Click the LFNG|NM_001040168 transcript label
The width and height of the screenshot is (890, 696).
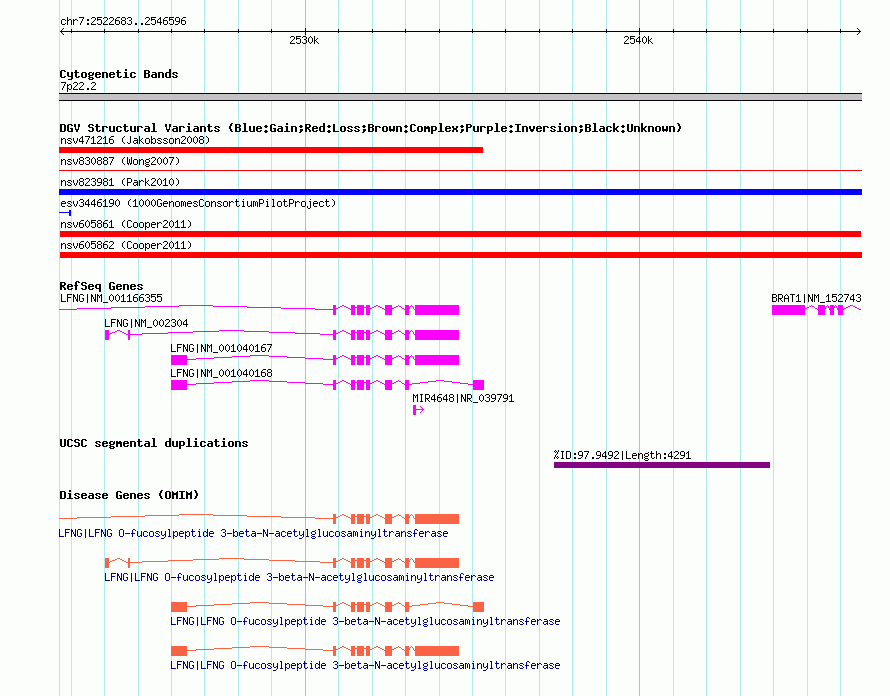tap(221, 373)
